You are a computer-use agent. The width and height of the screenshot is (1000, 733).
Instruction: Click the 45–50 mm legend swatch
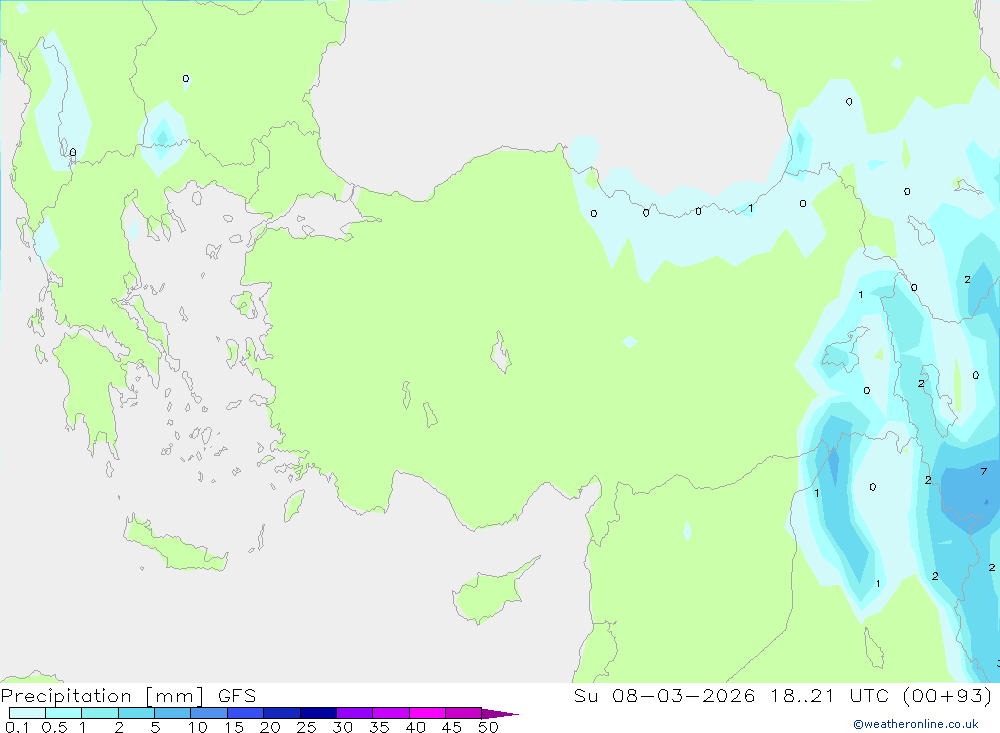[464, 713]
